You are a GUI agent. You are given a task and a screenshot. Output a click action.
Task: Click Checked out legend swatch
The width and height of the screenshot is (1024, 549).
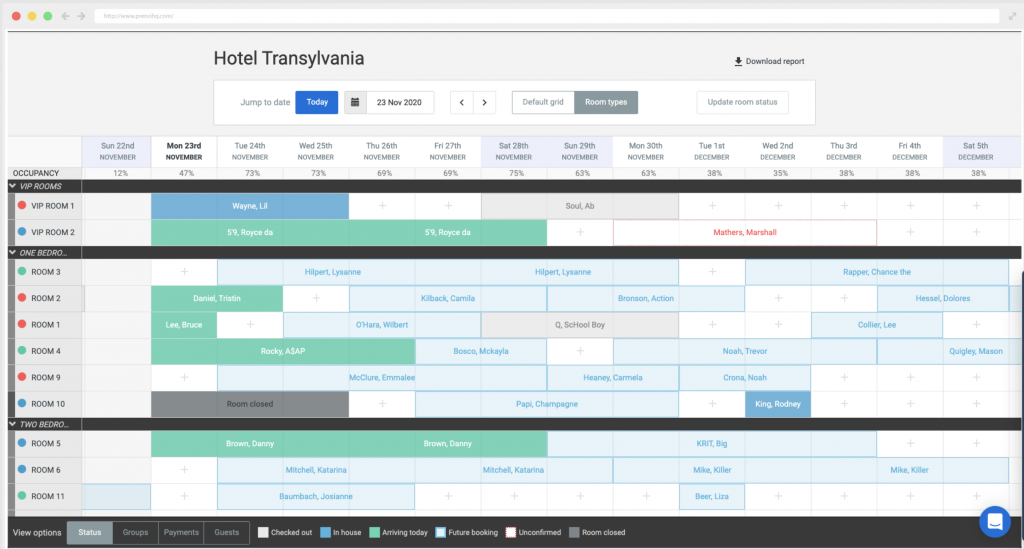[x=263, y=533]
